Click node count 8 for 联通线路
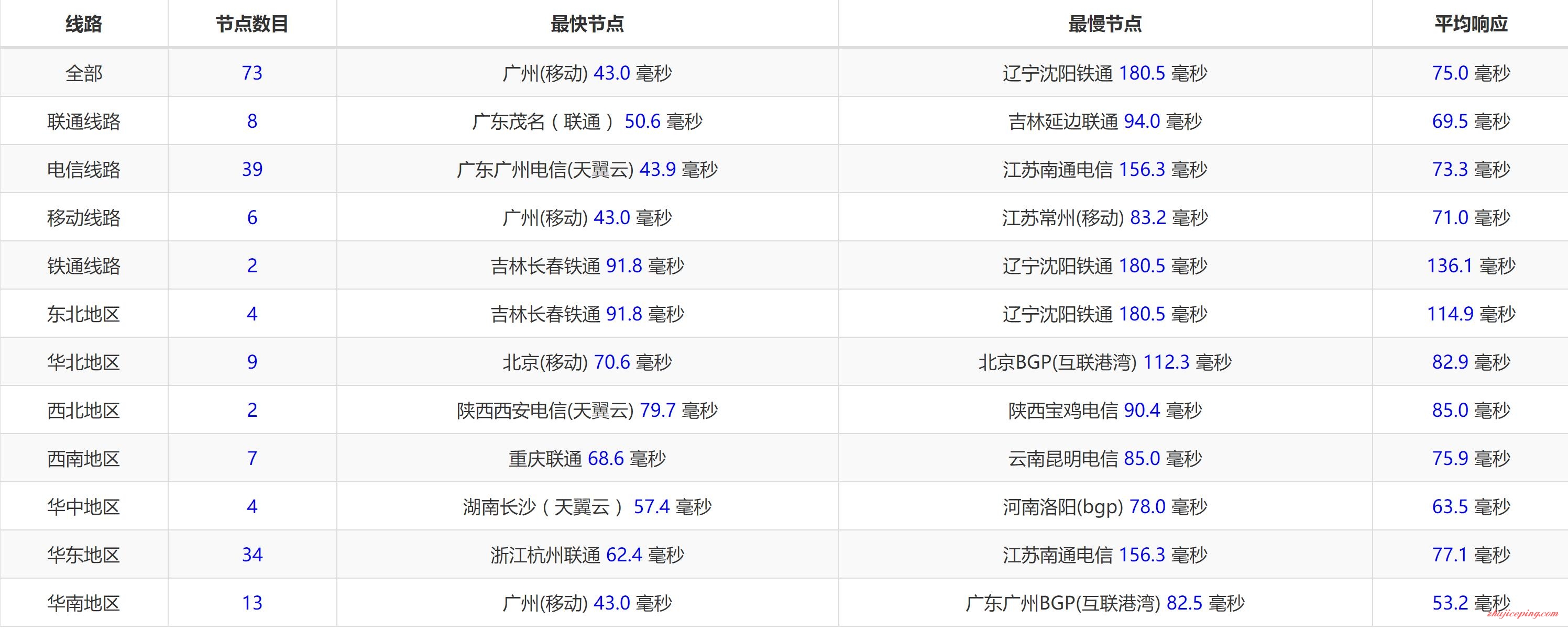1568x631 pixels. click(252, 121)
